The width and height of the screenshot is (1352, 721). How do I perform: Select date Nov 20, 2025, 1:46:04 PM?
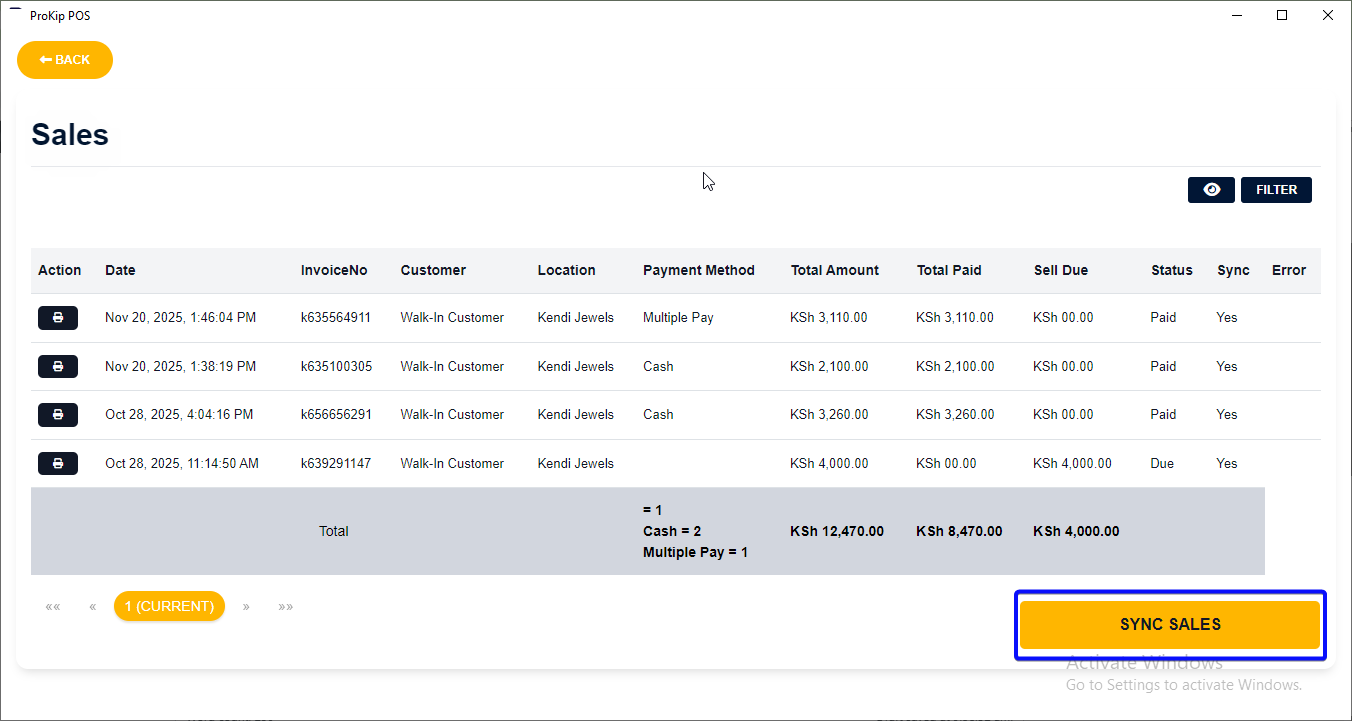180,318
